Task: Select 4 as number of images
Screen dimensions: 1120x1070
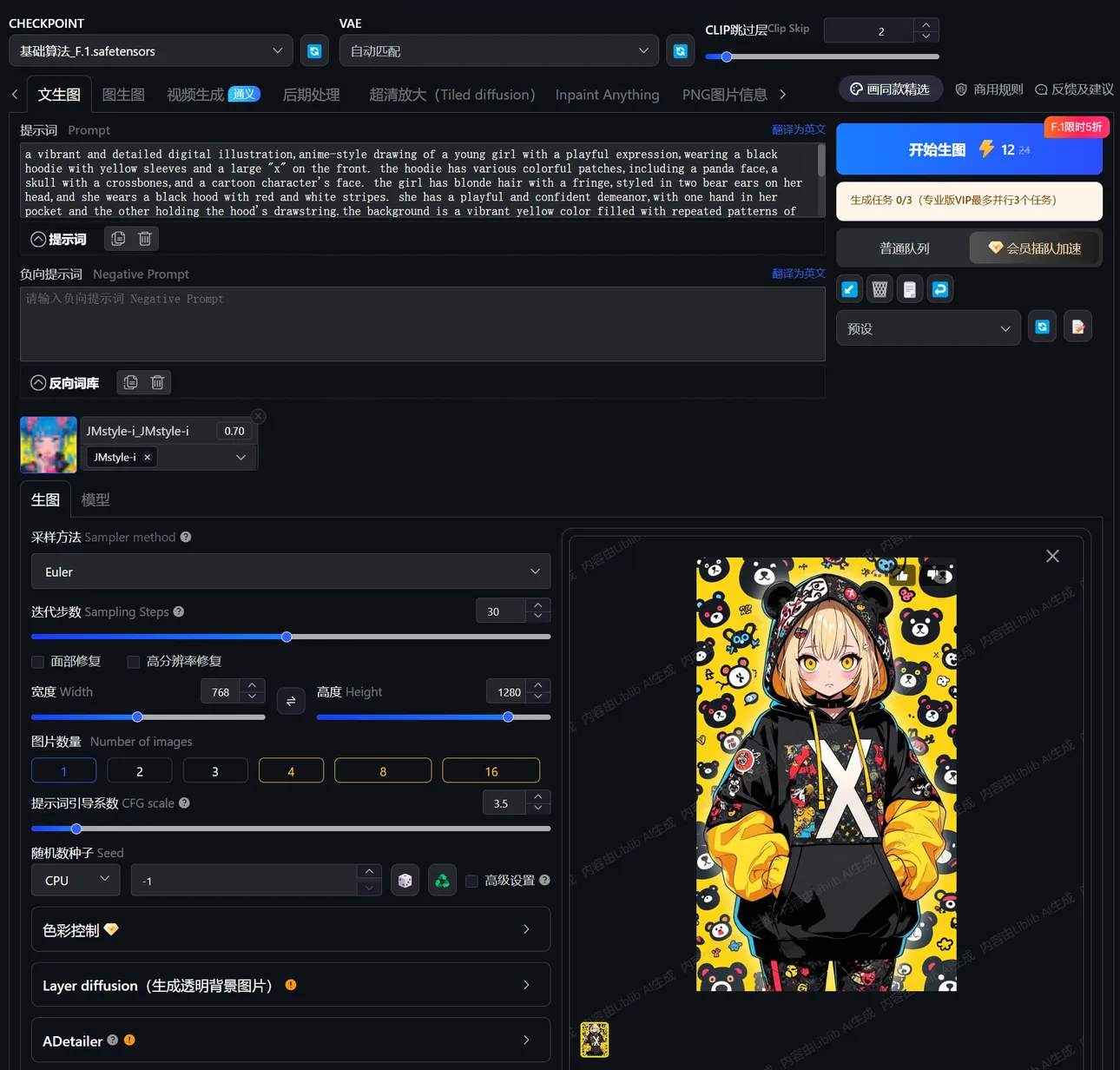Action: click(291, 771)
